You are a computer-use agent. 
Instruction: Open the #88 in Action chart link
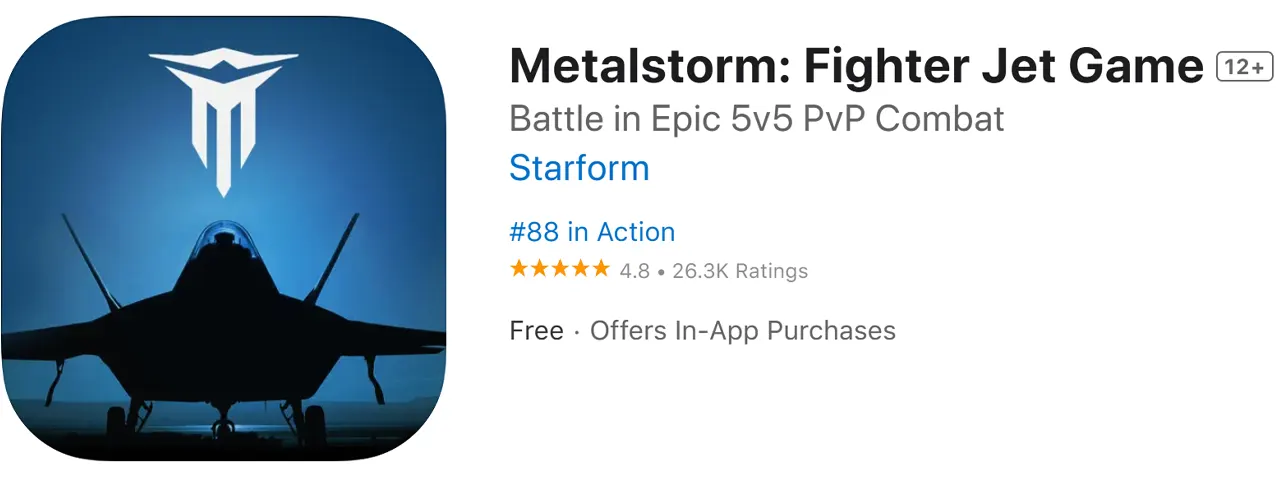point(592,232)
